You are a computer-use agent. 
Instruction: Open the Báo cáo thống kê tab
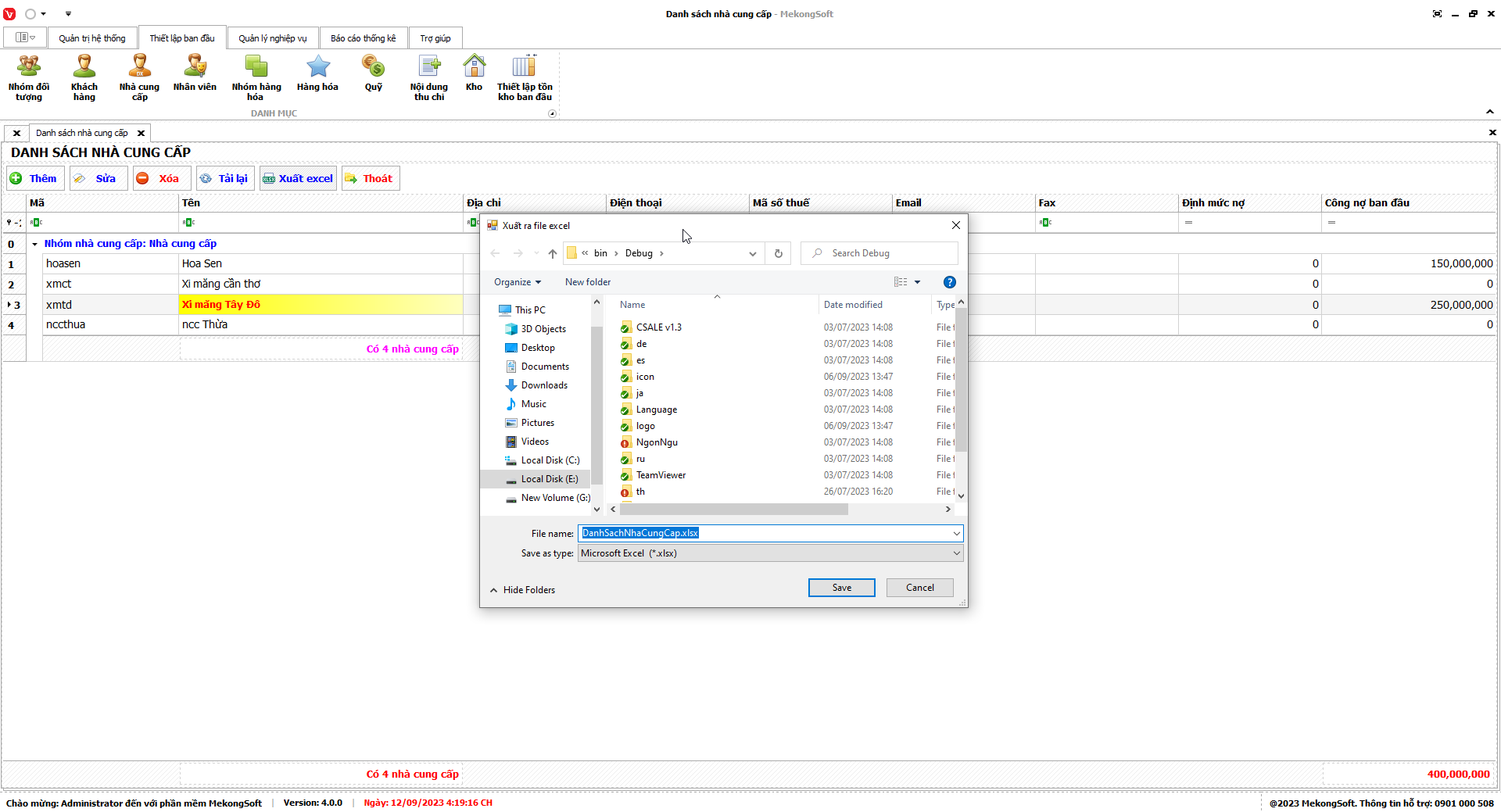[363, 38]
